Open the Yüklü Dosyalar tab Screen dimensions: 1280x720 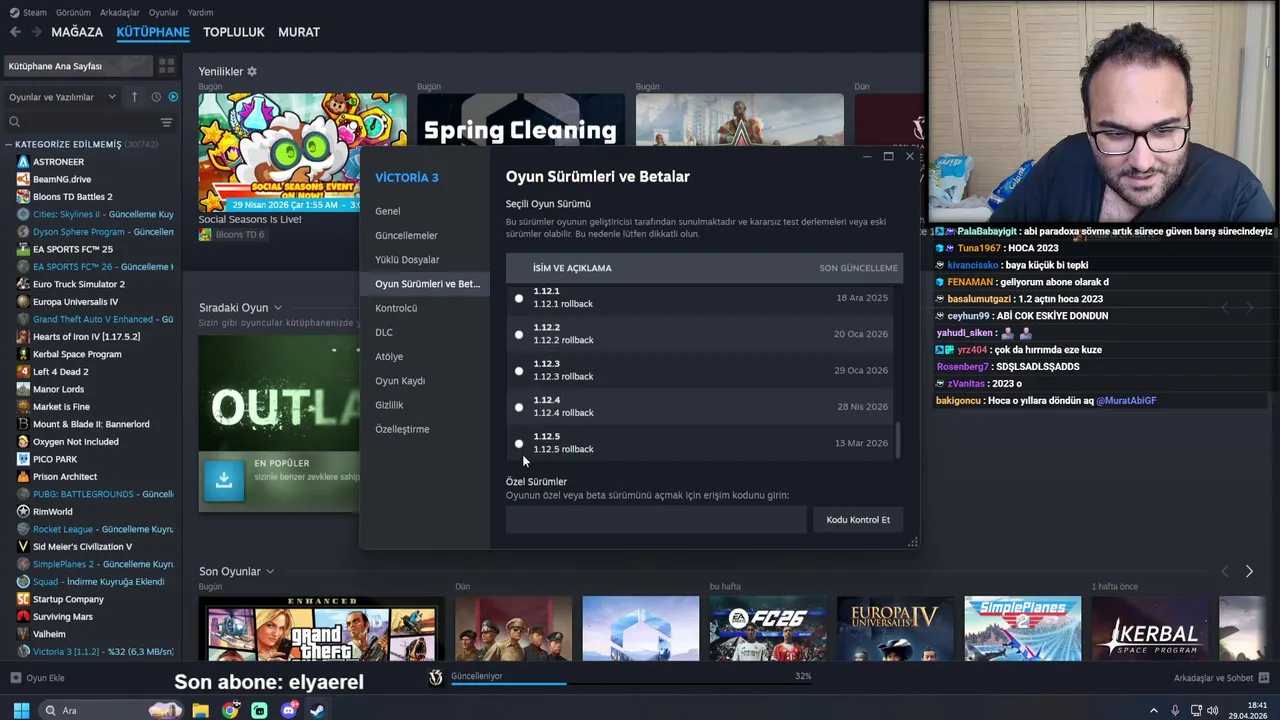[407, 259]
